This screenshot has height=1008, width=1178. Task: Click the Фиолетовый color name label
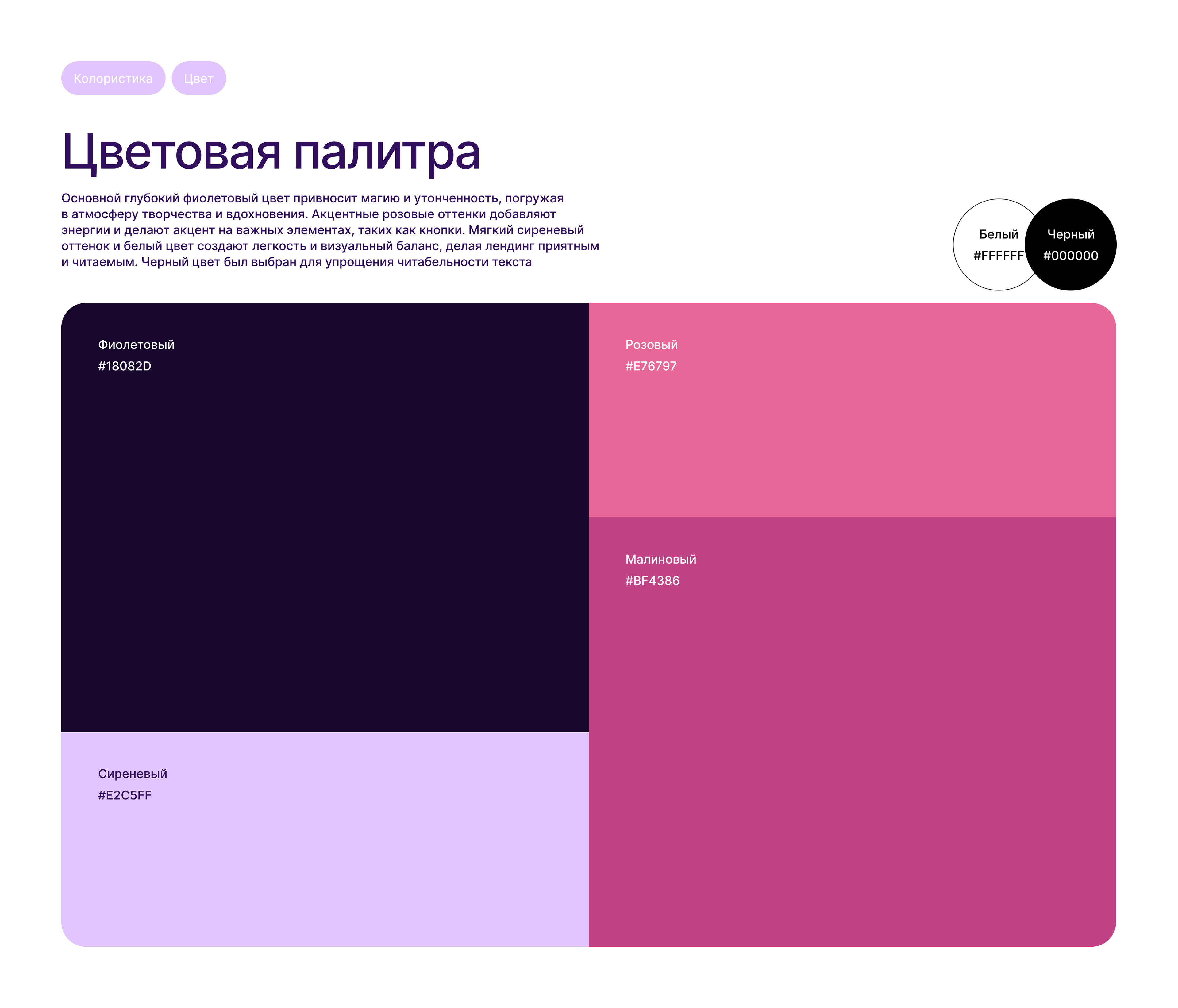click(136, 344)
